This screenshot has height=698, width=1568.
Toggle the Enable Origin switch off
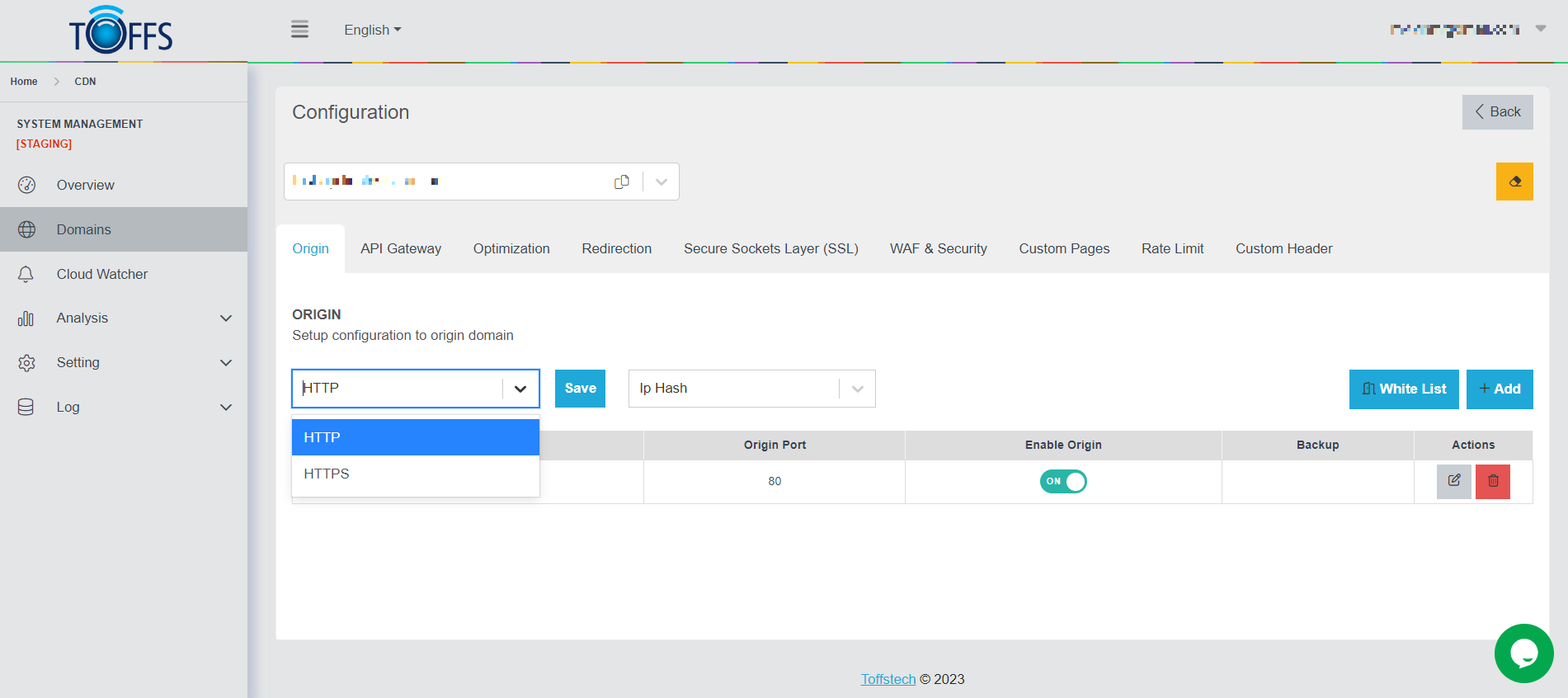[x=1062, y=481]
